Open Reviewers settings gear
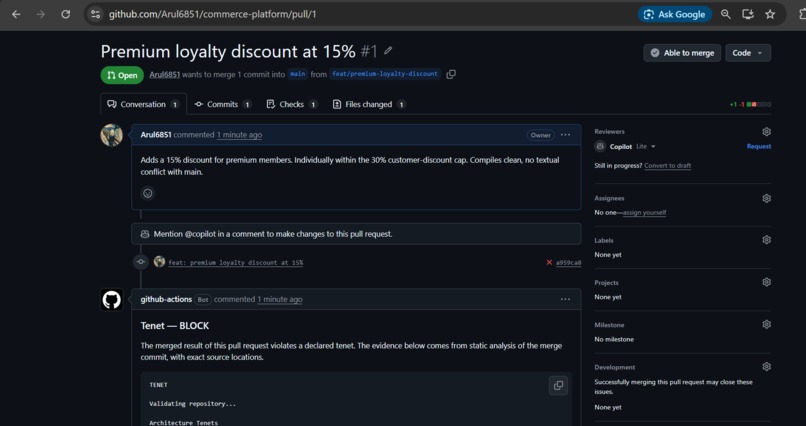The width and height of the screenshot is (806, 426). (x=766, y=132)
